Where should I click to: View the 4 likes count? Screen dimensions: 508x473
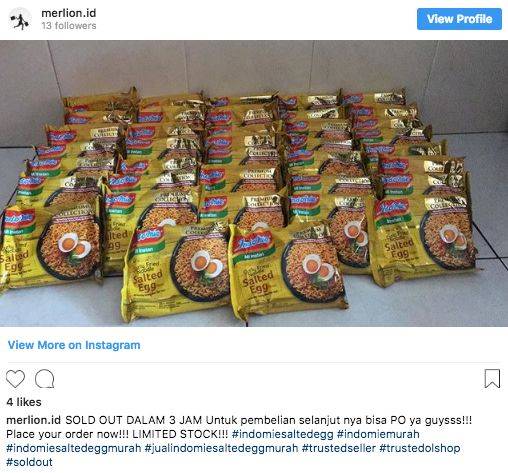pos(24,402)
